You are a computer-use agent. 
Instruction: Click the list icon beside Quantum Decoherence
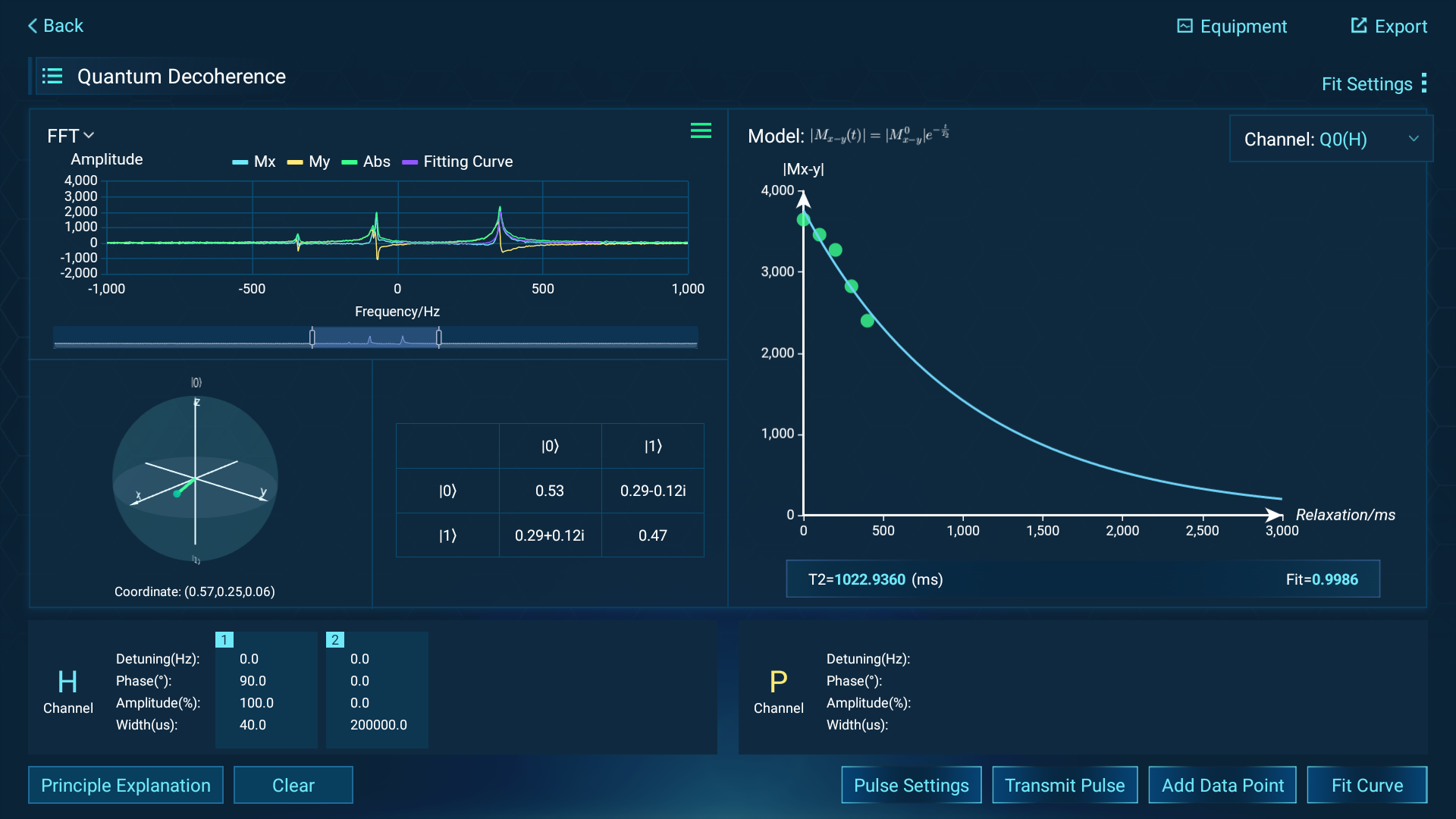coord(52,76)
